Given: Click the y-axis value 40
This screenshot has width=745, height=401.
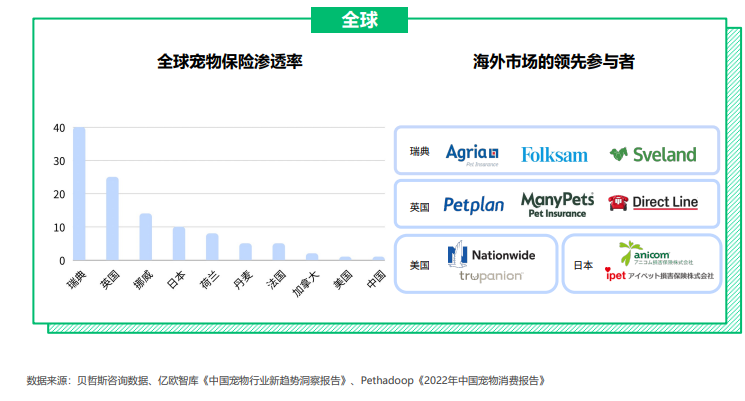Looking at the screenshot, I should (x=59, y=128).
